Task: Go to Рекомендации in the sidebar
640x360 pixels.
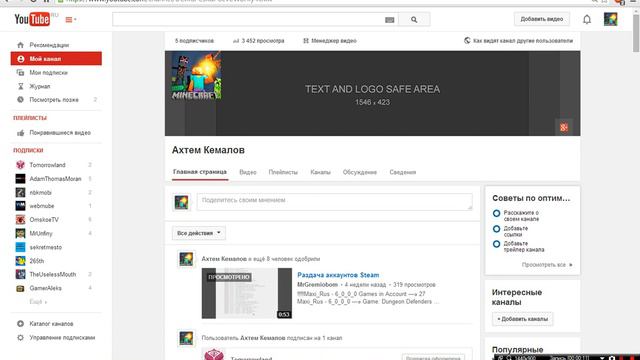Action: coord(49,45)
